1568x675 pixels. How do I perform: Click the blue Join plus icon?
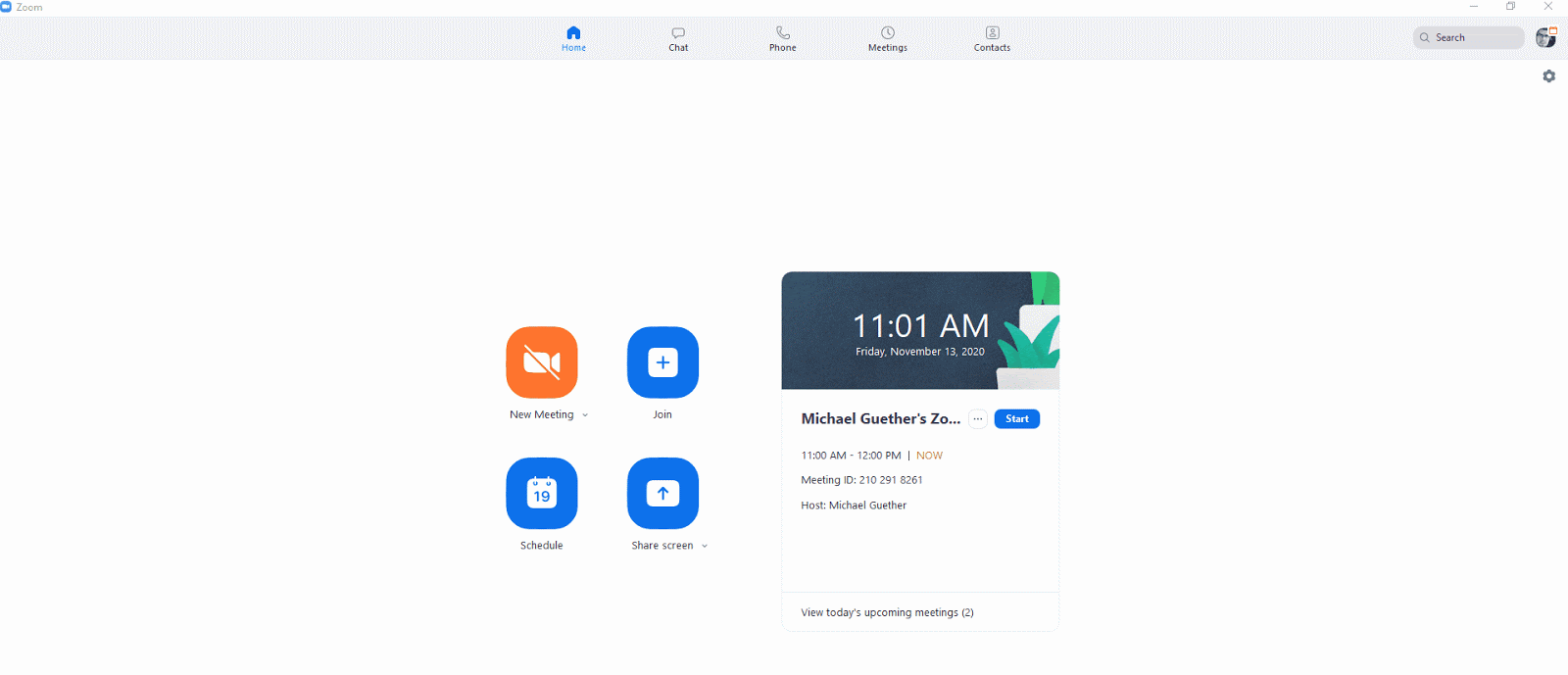click(x=662, y=362)
